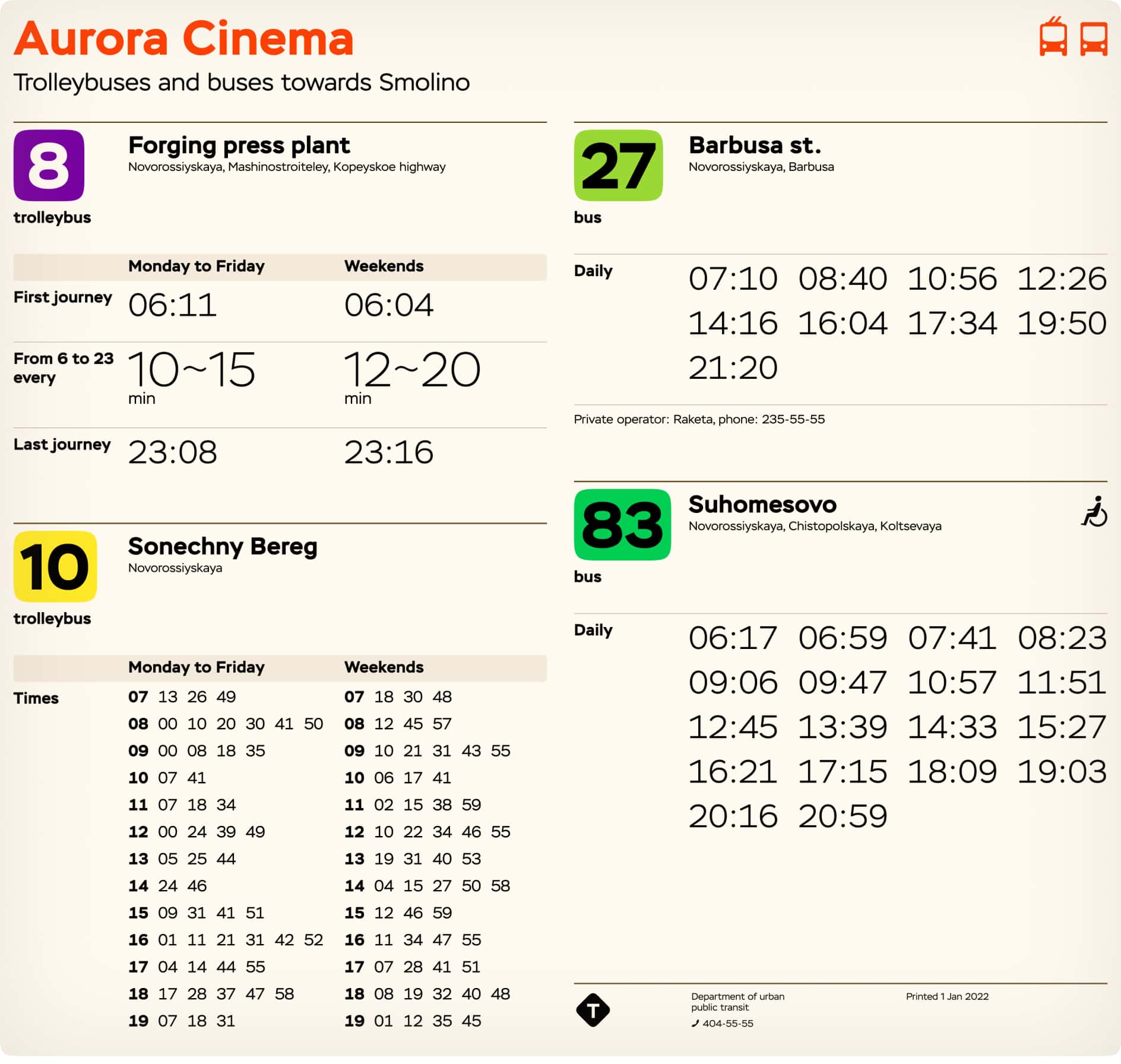Click the bus icon in the top-right corner
Image resolution: width=1121 pixels, height=1064 pixels.
tap(1094, 39)
